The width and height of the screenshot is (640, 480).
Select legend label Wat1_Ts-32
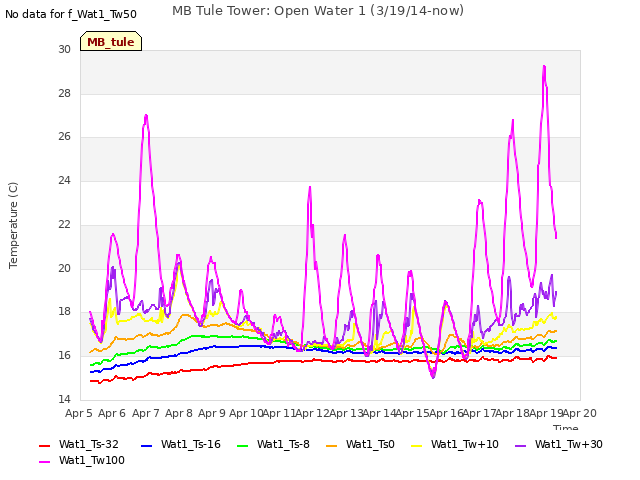89,444
